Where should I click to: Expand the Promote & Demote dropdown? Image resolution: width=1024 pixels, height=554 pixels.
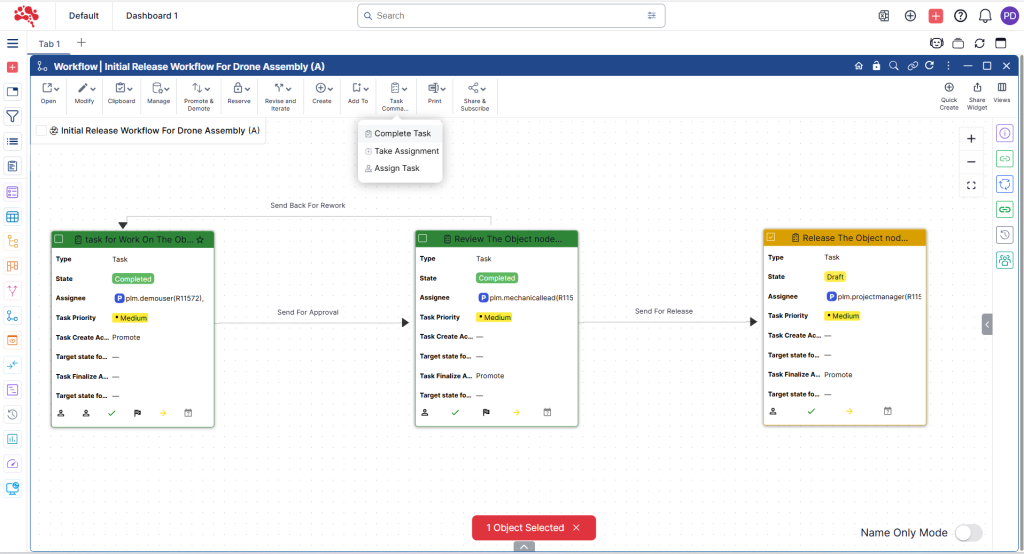pos(198,89)
